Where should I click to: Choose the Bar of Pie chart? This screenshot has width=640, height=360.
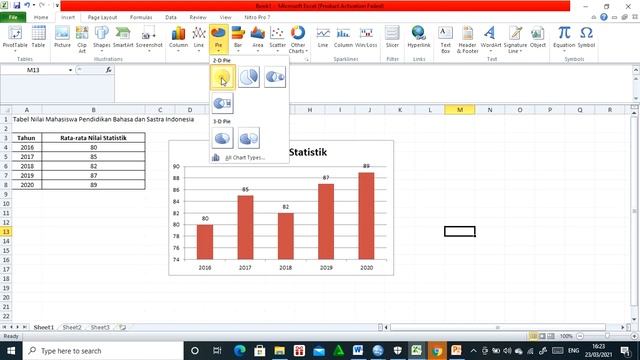point(222,103)
